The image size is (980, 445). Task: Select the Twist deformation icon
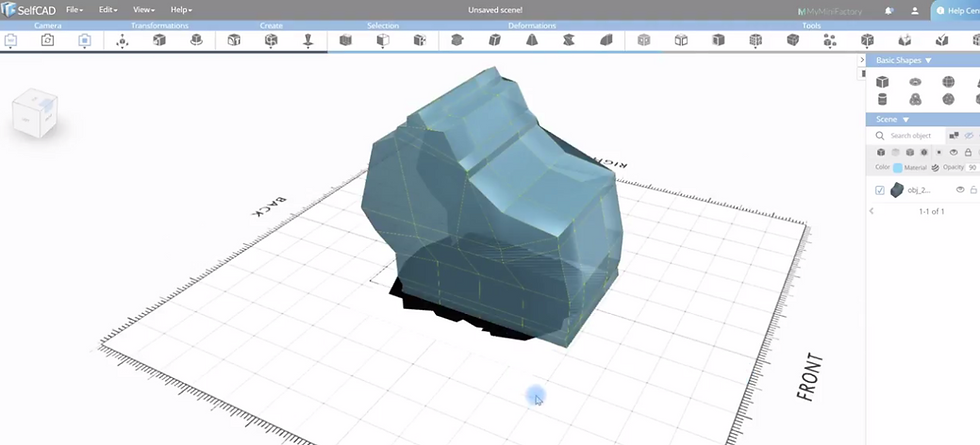coord(568,40)
